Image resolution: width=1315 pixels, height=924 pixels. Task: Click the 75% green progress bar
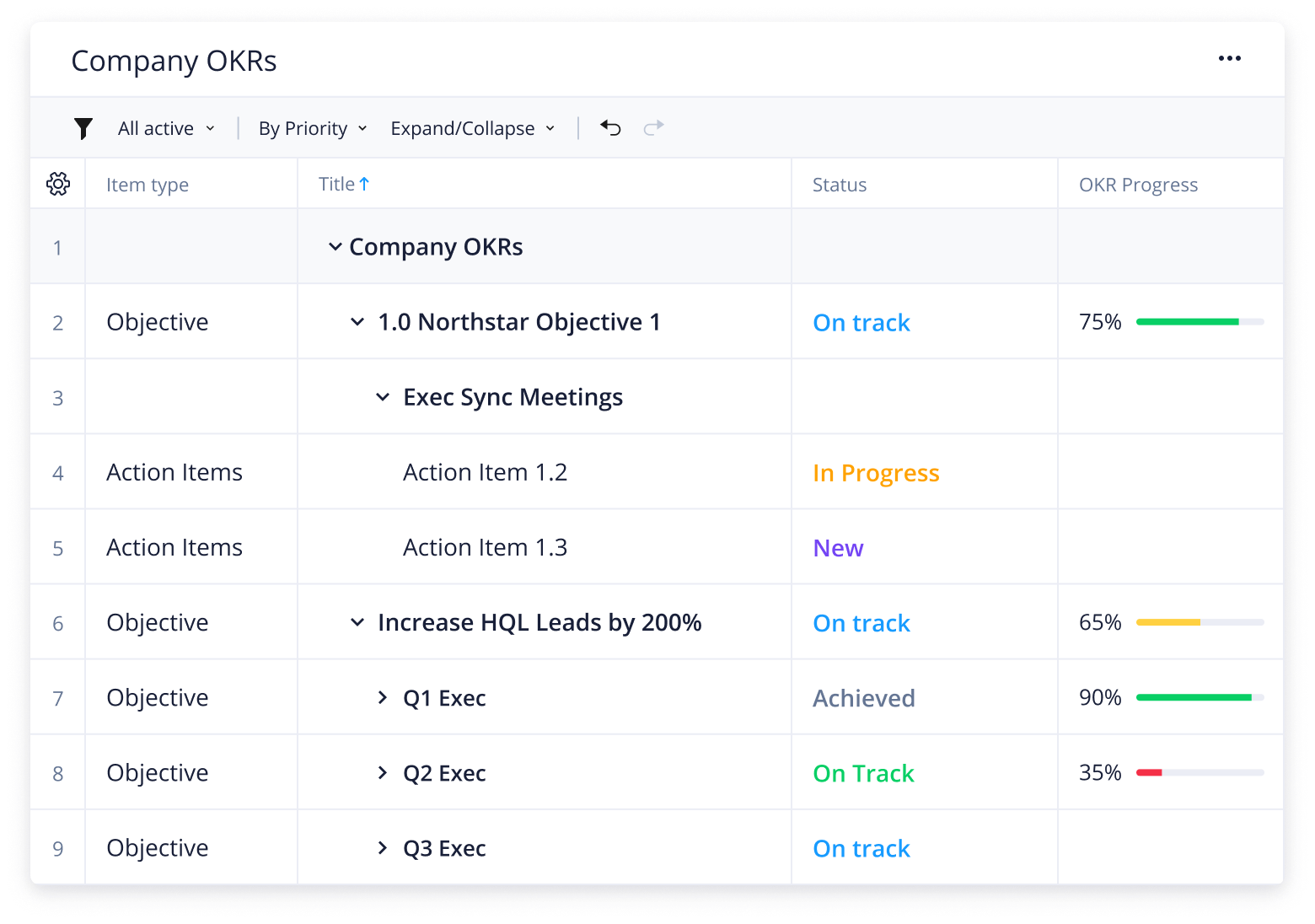1200,321
